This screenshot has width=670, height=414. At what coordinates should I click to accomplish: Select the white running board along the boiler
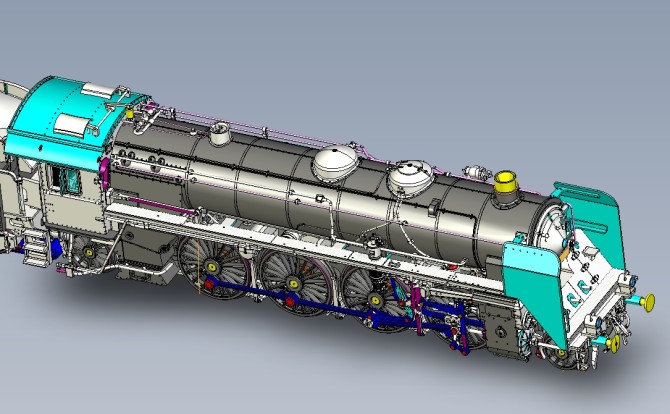pos(300,238)
